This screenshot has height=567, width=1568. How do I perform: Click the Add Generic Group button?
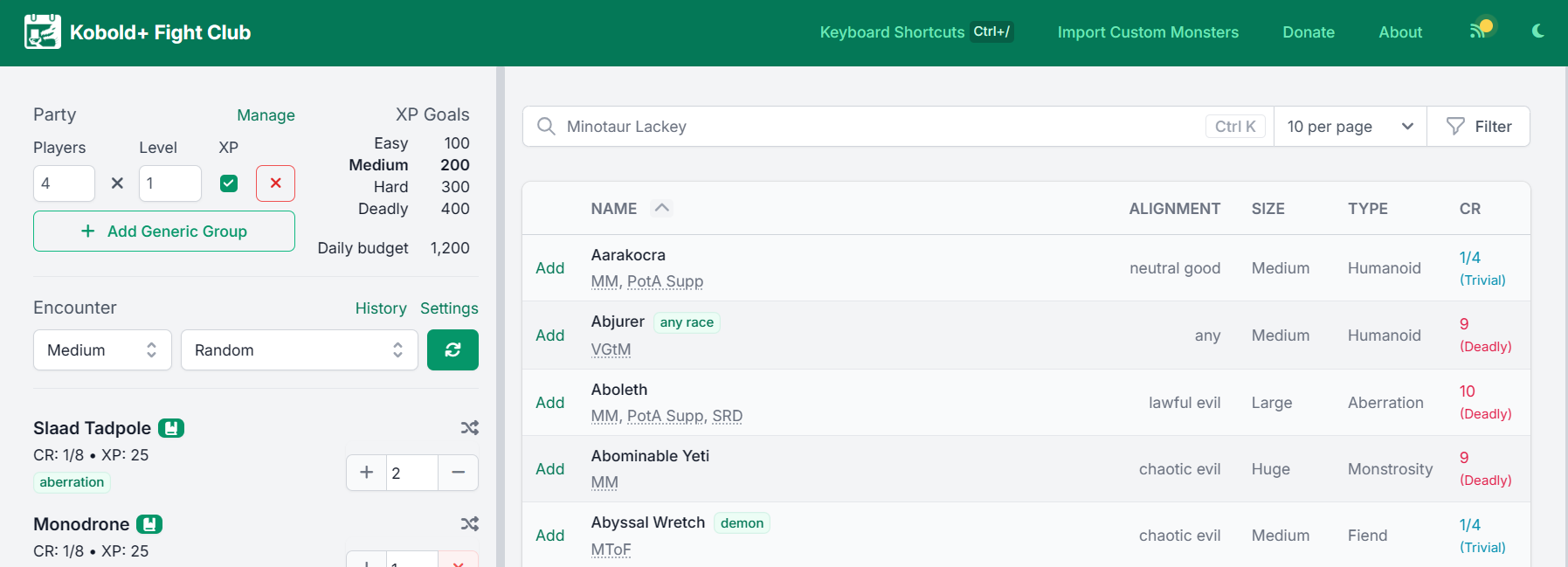click(164, 232)
